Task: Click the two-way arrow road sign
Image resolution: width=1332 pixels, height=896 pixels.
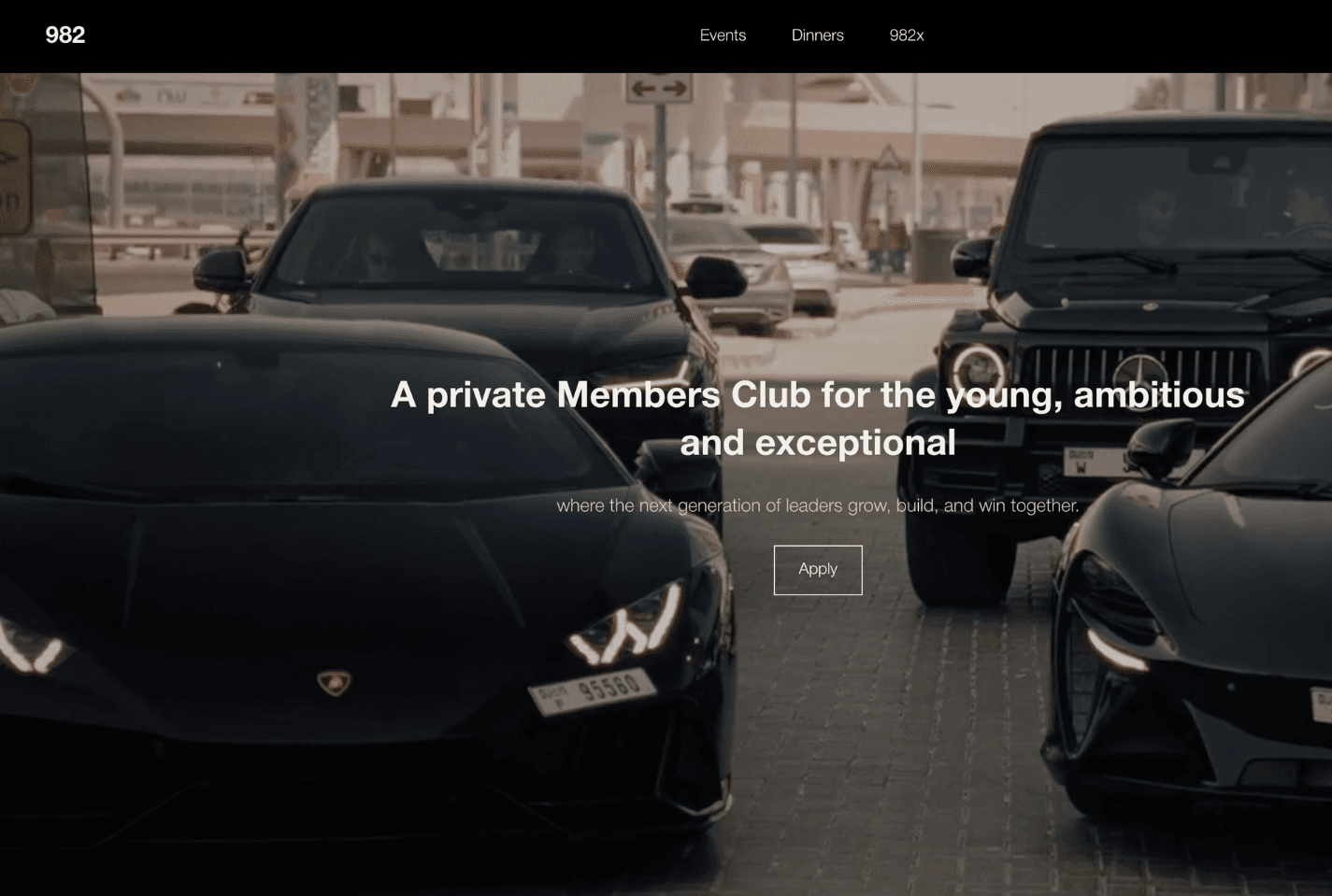Action: click(x=659, y=88)
